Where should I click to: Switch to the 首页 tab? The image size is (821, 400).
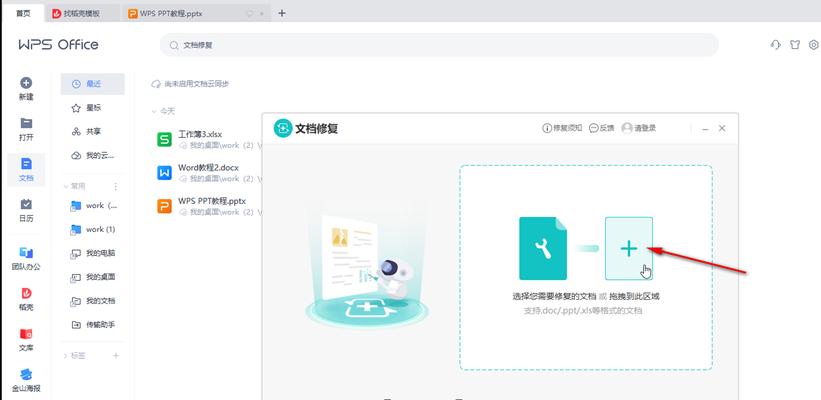click(23, 14)
